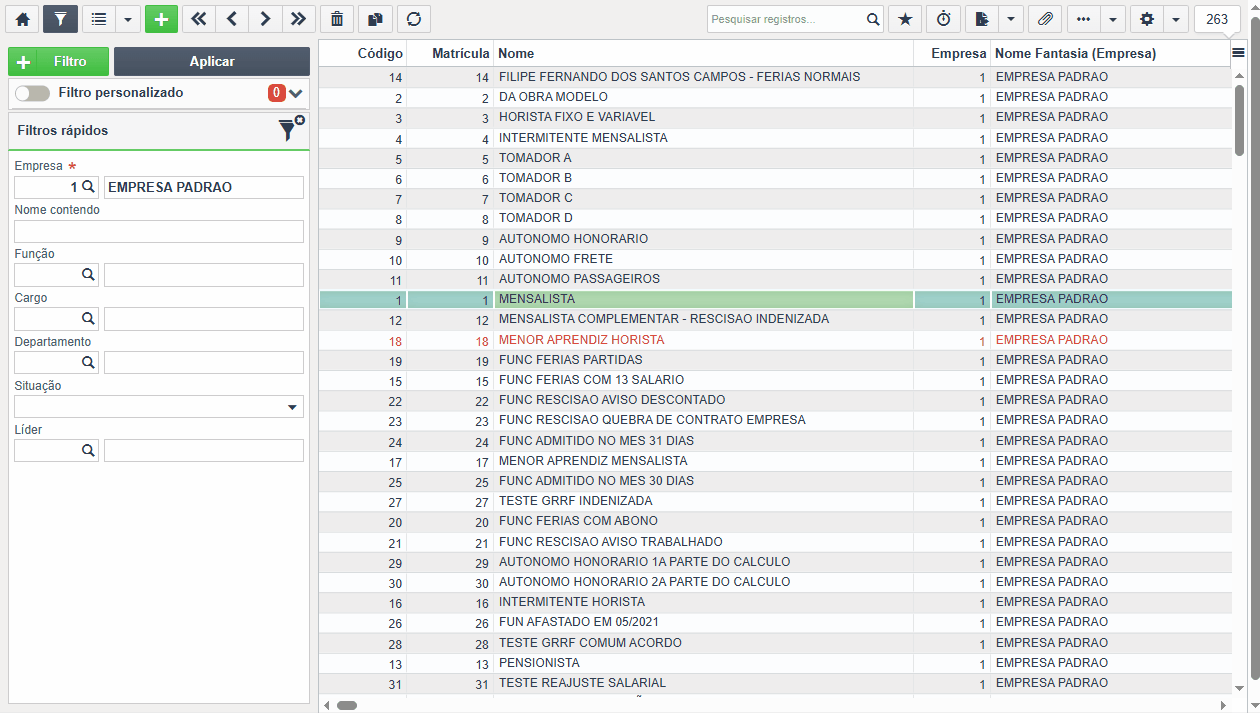
Task: Open the settings gear dropdown arrow
Action: click(x=1175, y=19)
